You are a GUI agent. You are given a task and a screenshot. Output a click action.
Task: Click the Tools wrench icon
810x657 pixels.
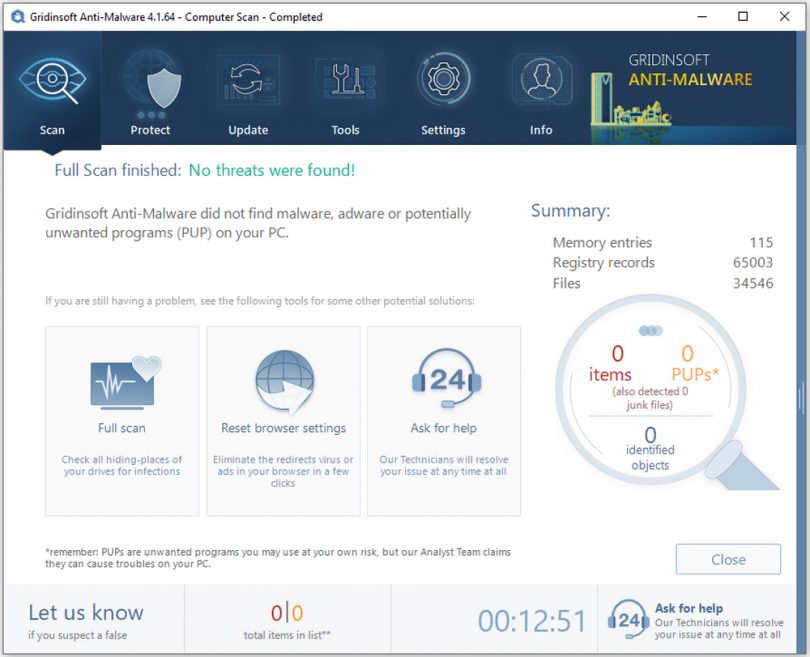pyautogui.click(x=345, y=80)
